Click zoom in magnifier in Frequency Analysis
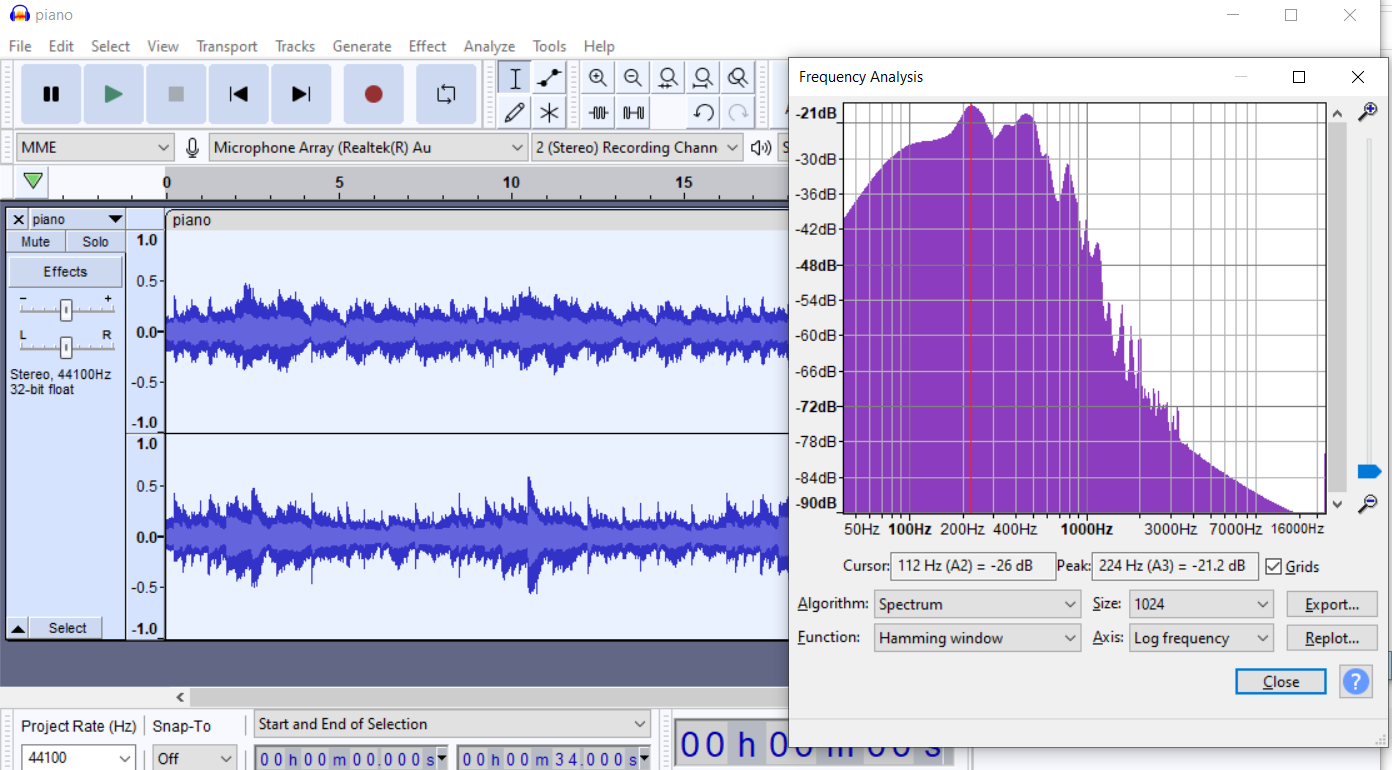1392x770 pixels. [x=1367, y=112]
